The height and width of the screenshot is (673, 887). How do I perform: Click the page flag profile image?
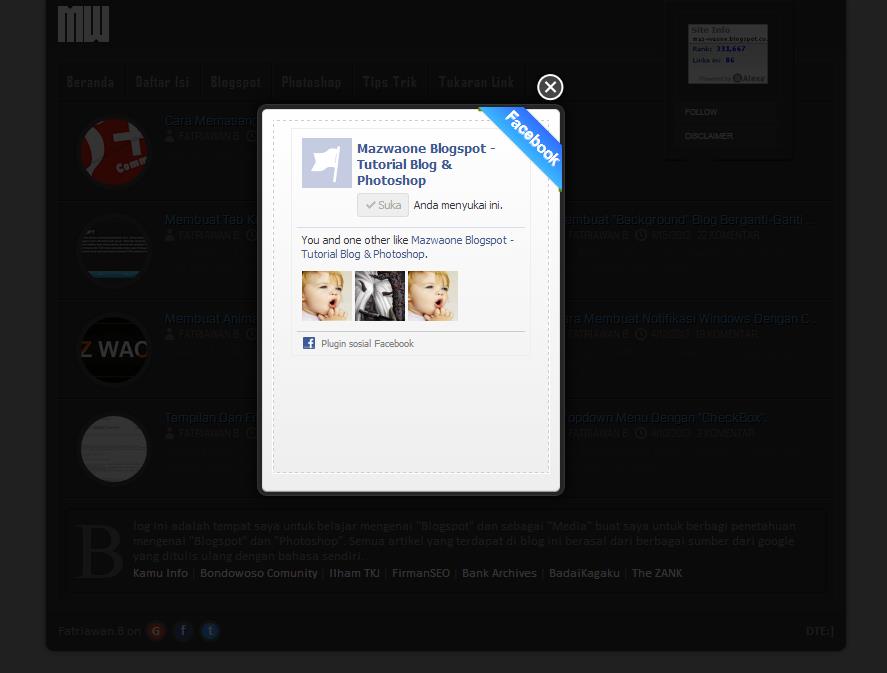point(326,163)
